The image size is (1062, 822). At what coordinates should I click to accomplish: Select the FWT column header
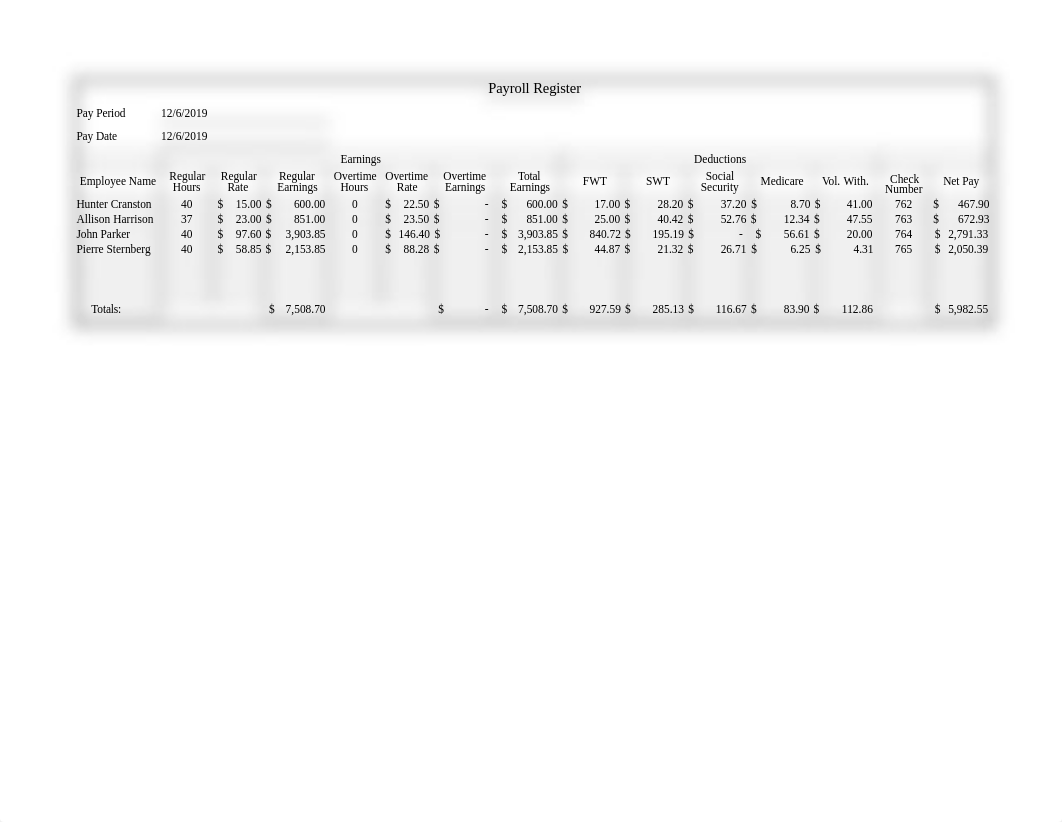click(x=595, y=181)
